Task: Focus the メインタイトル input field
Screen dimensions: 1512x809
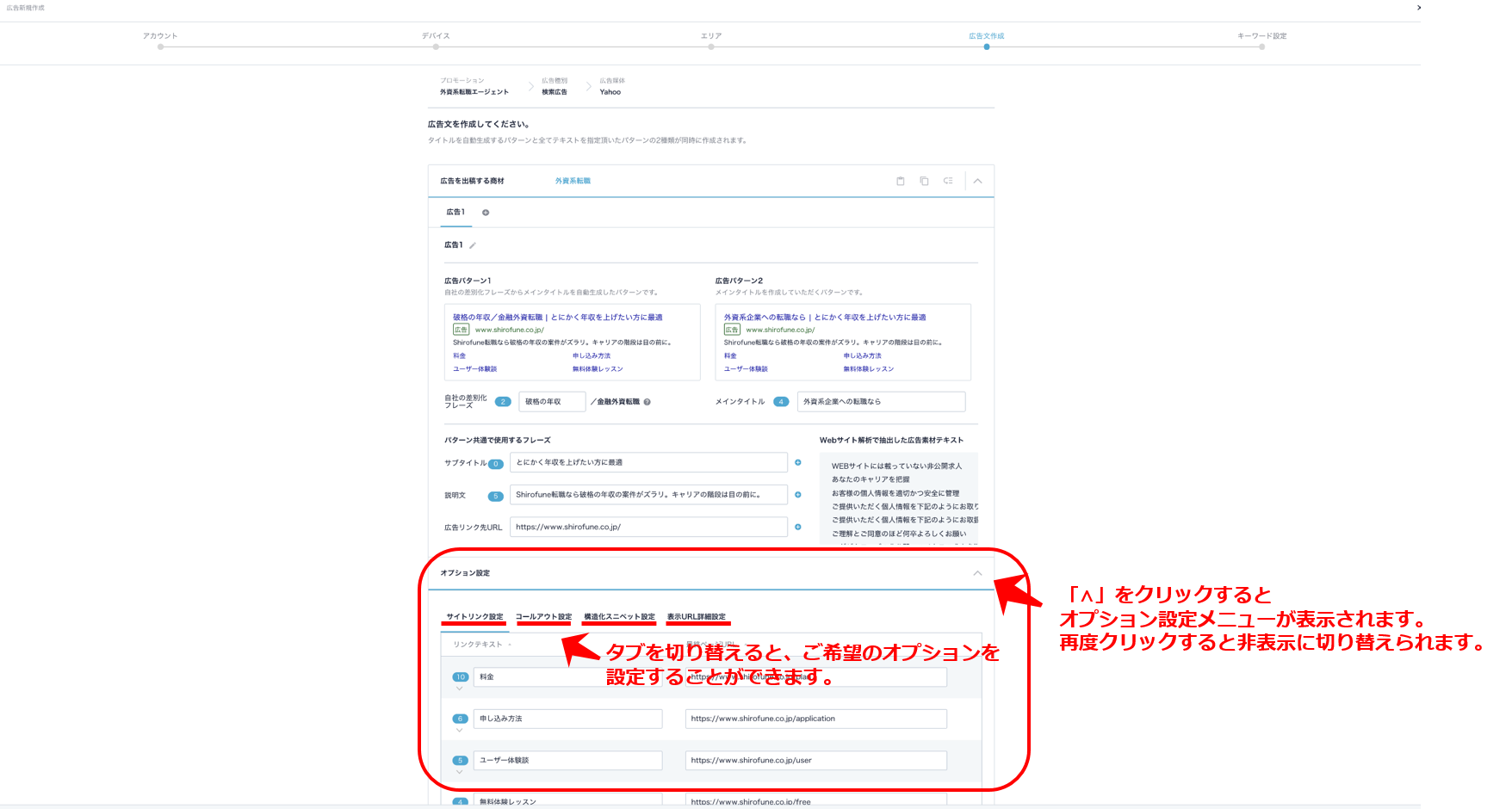Action: [882, 402]
